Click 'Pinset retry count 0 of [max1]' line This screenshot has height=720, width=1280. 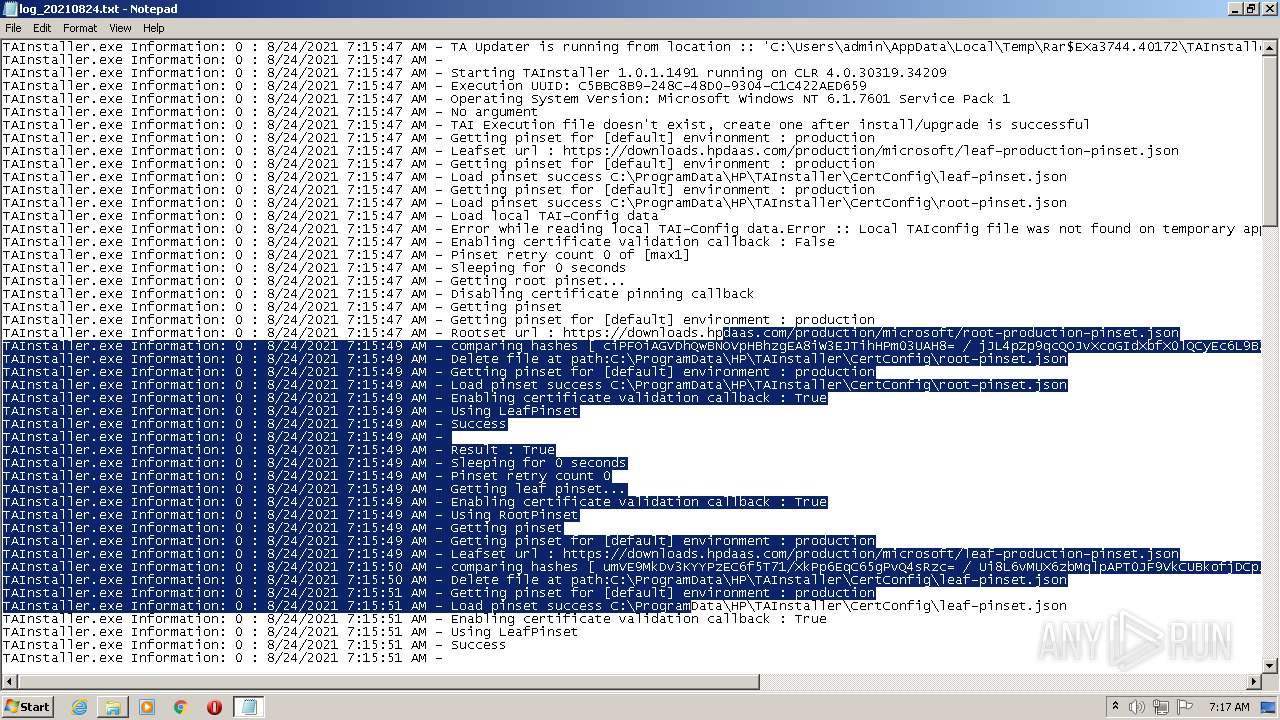click(x=346, y=255)
